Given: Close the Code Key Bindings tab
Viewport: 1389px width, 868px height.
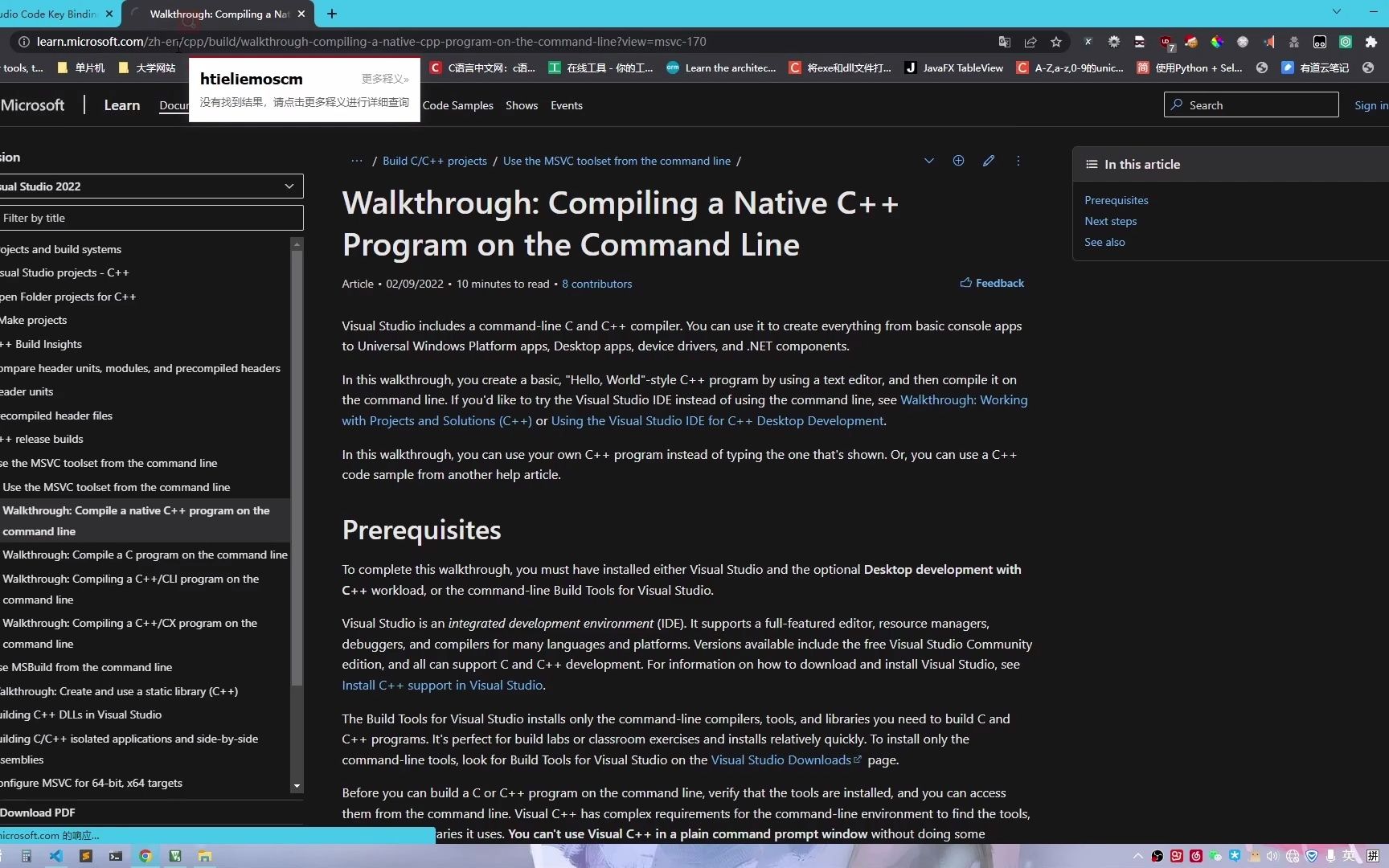Looking at the screenshot, I should [x=109, y=14].
